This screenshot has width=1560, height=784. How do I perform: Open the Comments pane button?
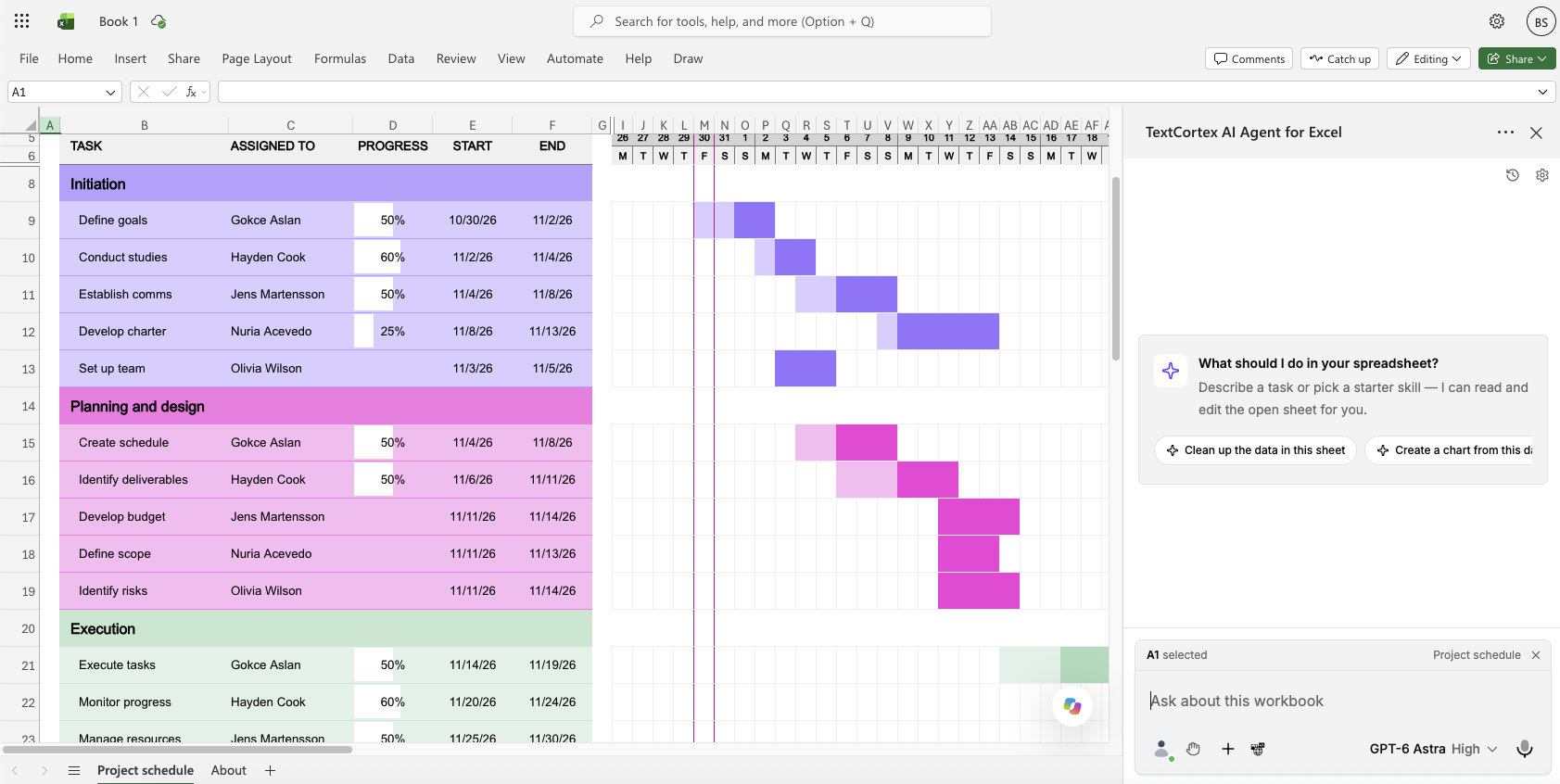pyautogui.click(x=1249, y=58)
